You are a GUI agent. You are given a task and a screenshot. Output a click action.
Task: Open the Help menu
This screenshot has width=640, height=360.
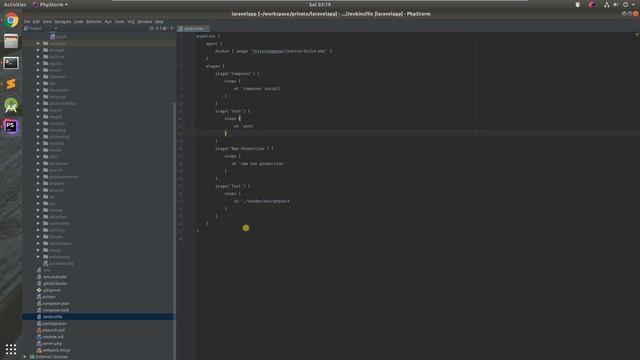coord(159,22)
